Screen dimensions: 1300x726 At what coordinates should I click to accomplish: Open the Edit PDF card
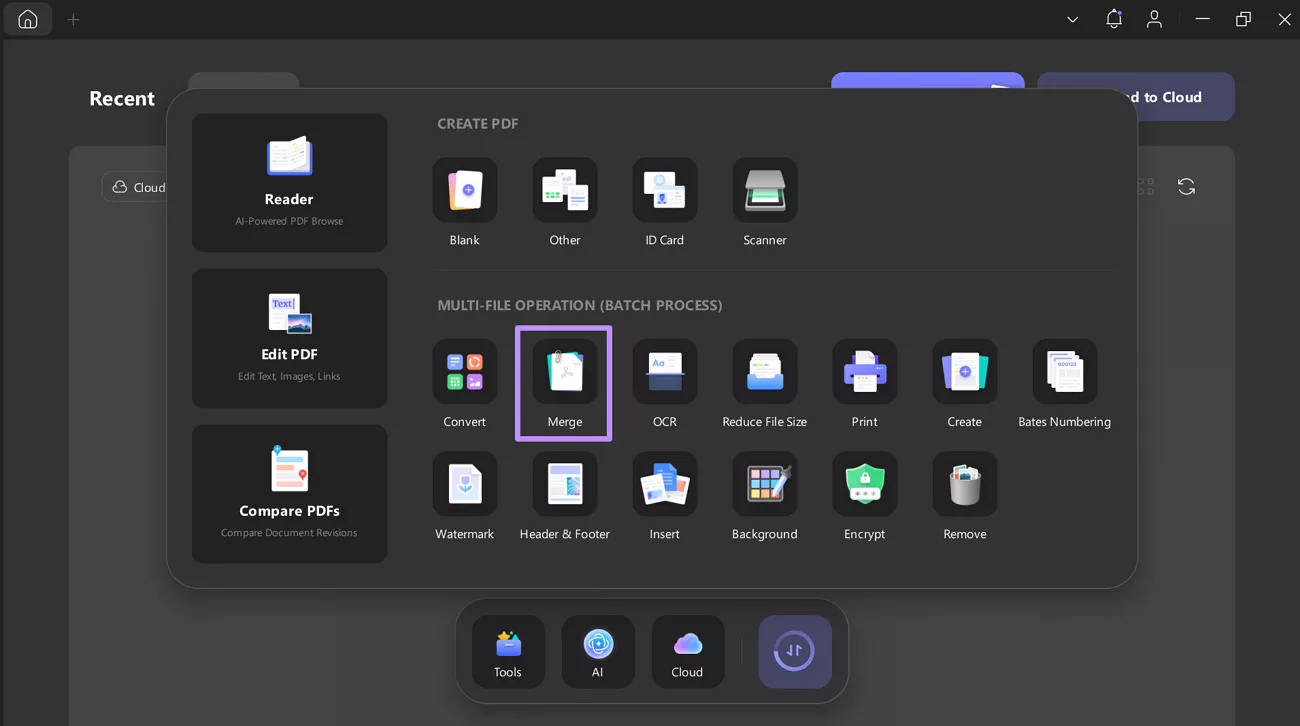click(289, 338)
